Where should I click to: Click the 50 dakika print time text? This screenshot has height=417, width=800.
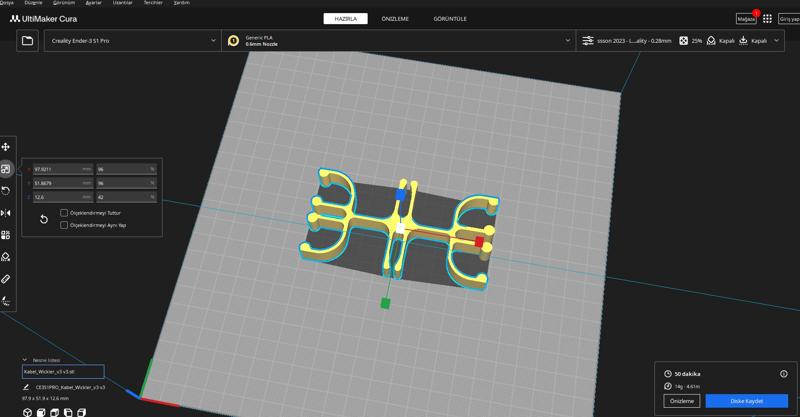point(687,374)
